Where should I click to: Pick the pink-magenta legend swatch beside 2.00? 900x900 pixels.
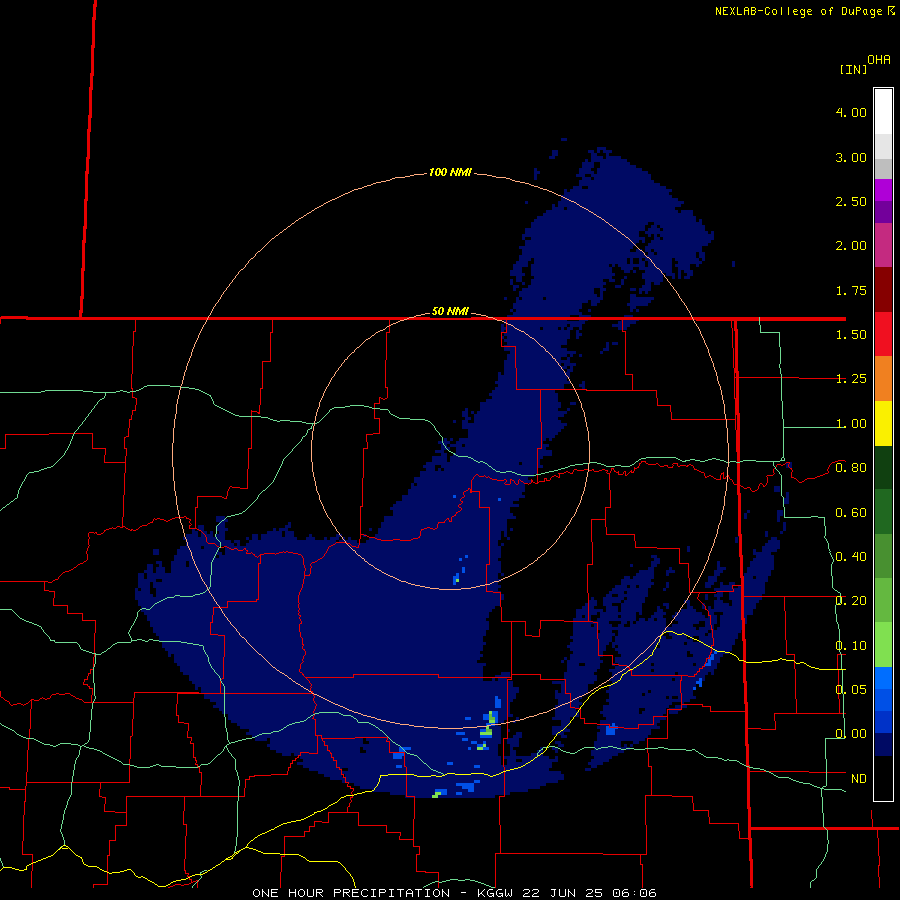[883, 245]
